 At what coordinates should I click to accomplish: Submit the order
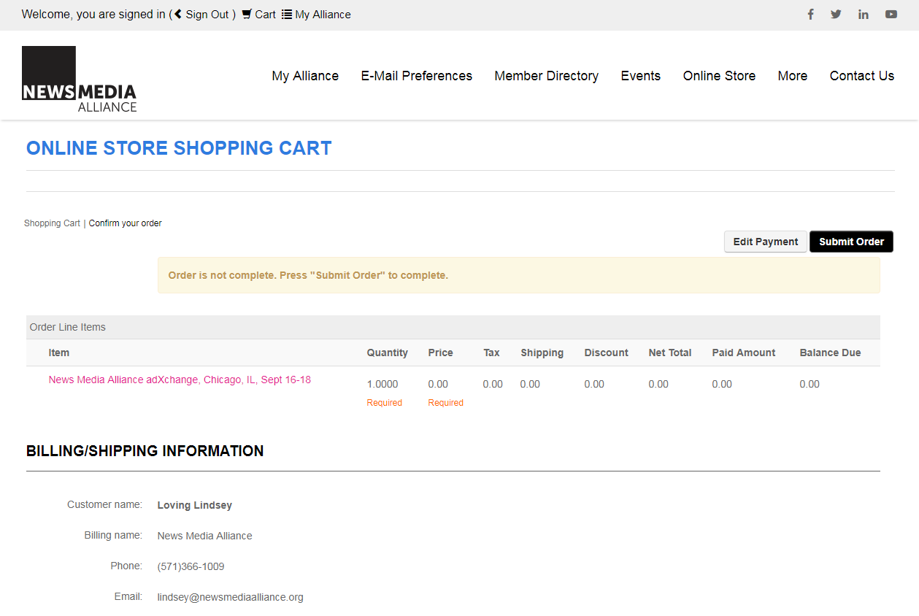[x=851, y=241]
